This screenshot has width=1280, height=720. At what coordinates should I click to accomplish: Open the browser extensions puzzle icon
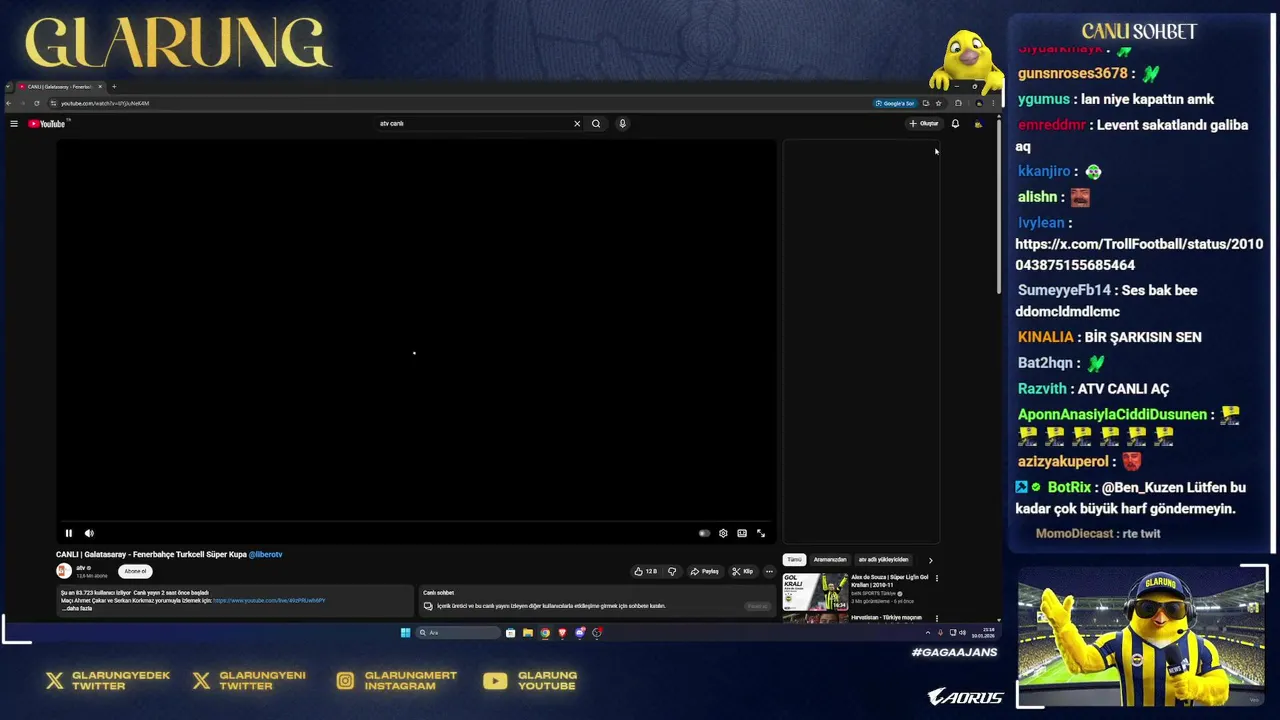958,103
